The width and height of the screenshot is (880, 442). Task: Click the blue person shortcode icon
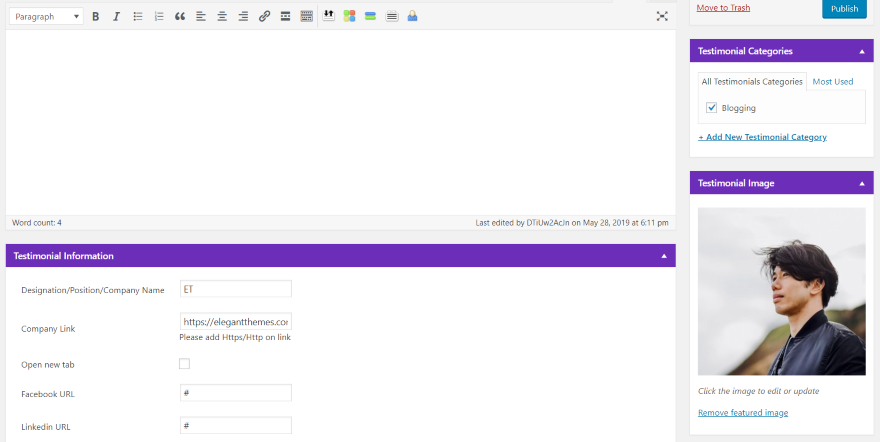412,16
